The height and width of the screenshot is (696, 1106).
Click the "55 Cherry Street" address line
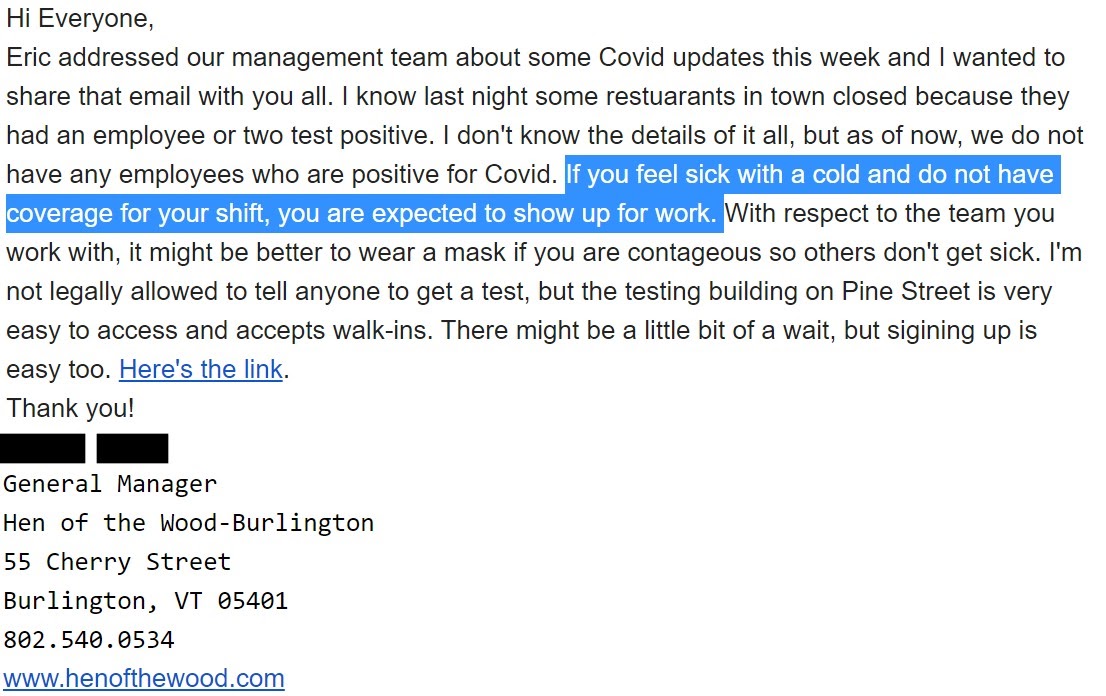coord(117,561)
